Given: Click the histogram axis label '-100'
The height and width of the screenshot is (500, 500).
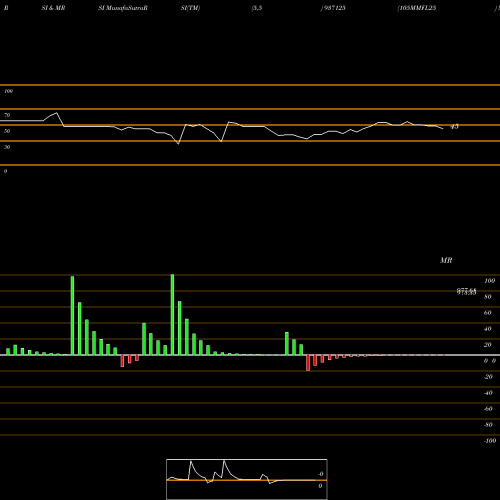Looking at the screenshot, I should coord(490,441).
